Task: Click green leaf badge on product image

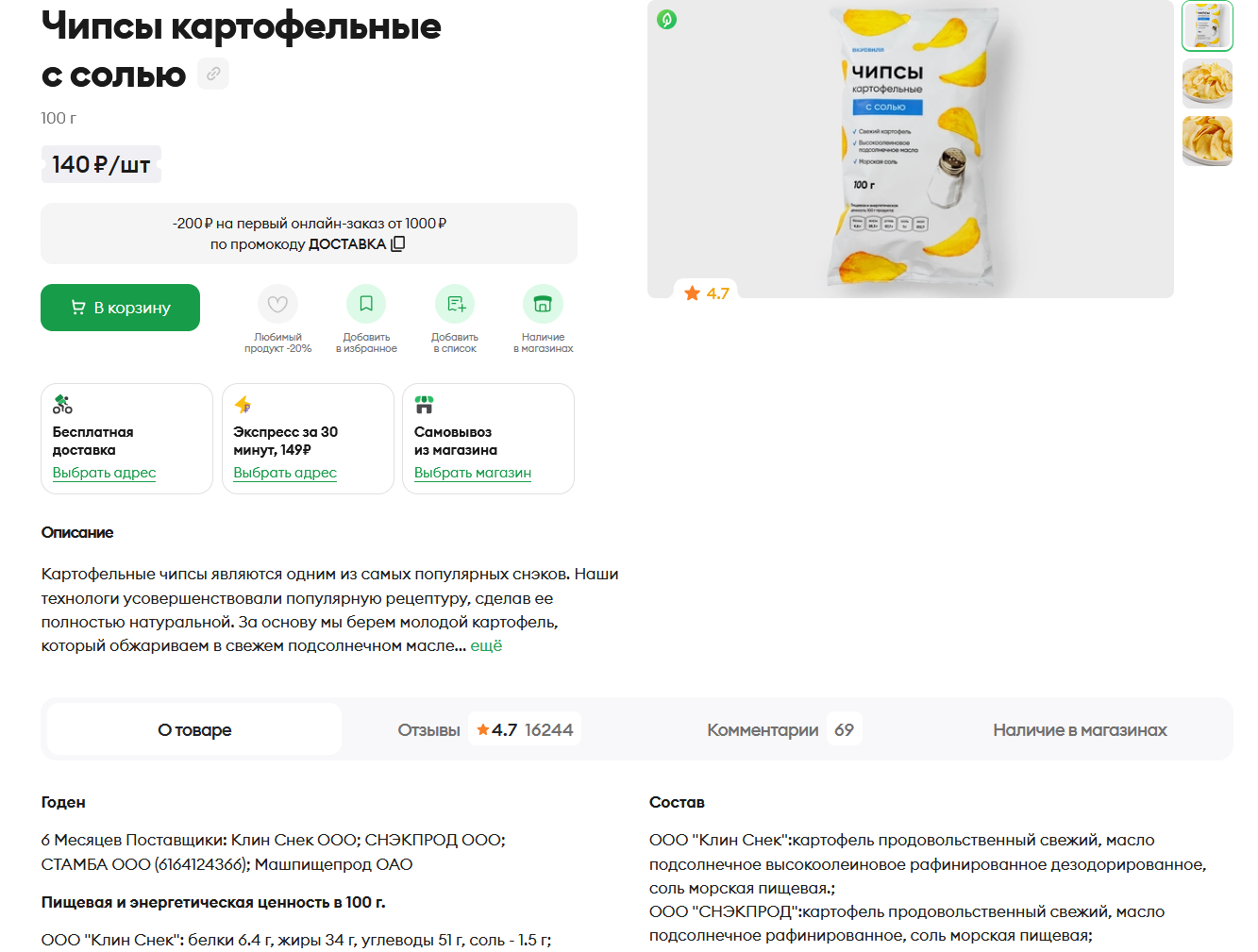Action: click(x=667, y=19)
